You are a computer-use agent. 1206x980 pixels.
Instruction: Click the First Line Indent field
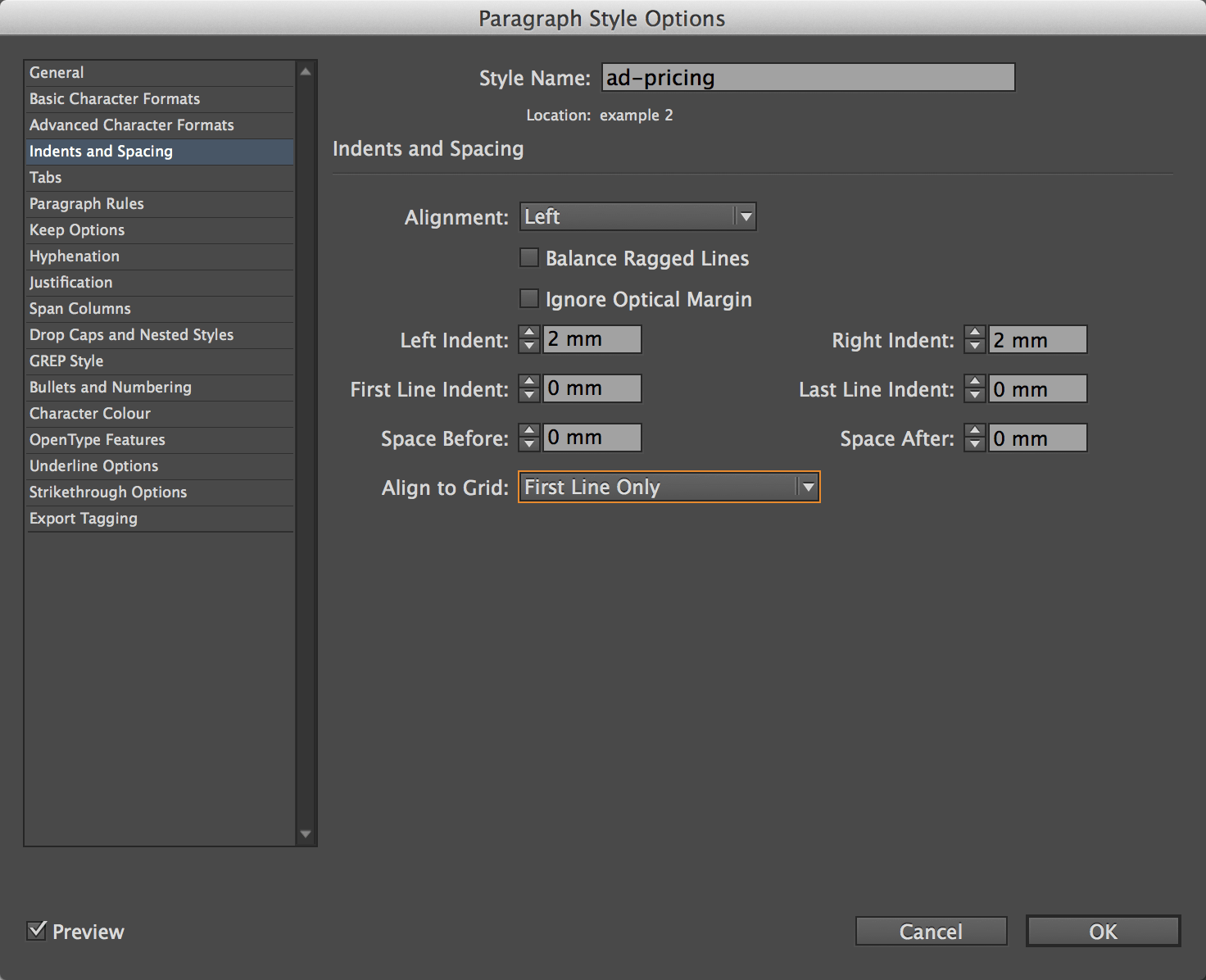[592, 388]
